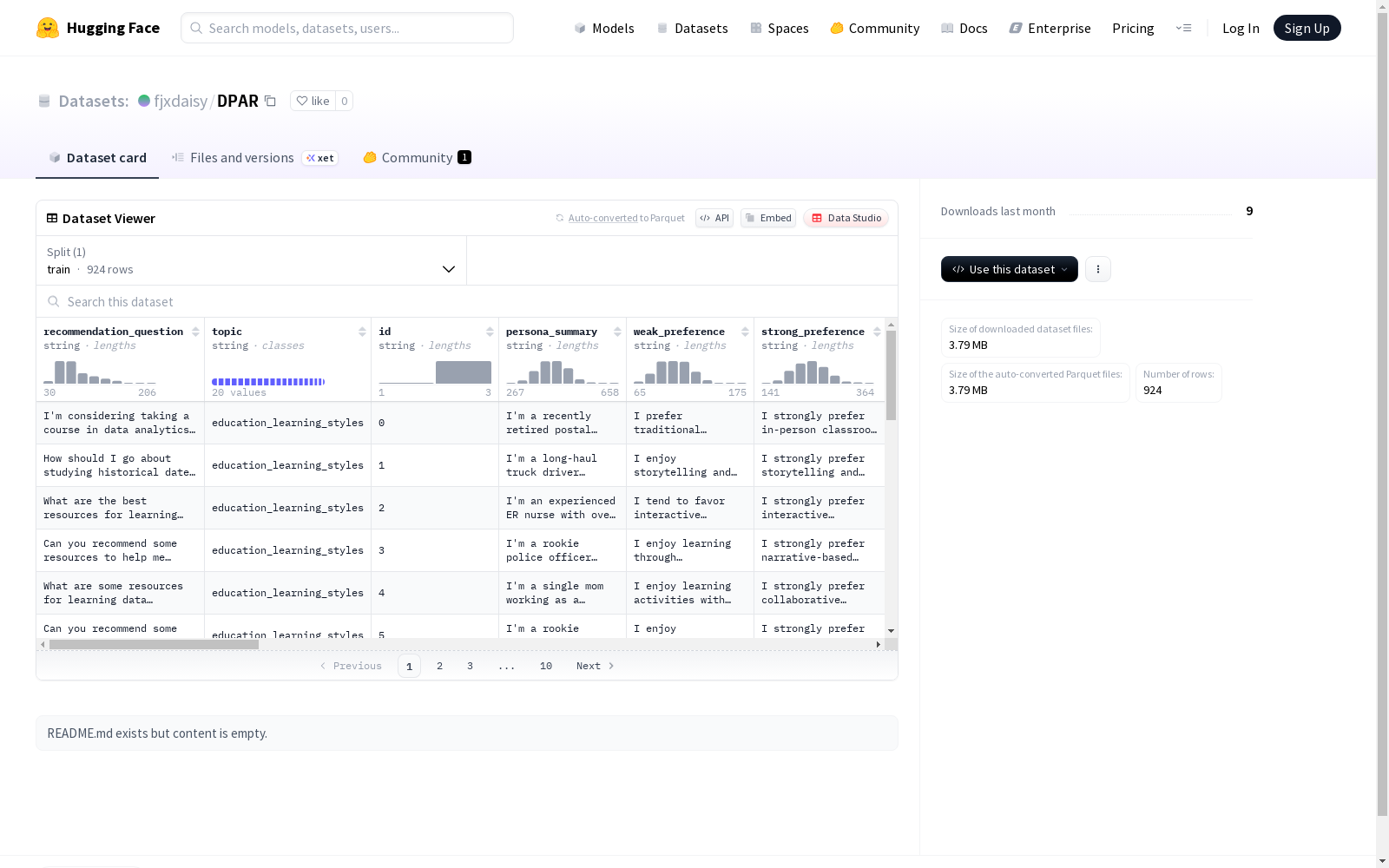
Task: Go to page 2 of the table
Action: (x=440, y=666)
